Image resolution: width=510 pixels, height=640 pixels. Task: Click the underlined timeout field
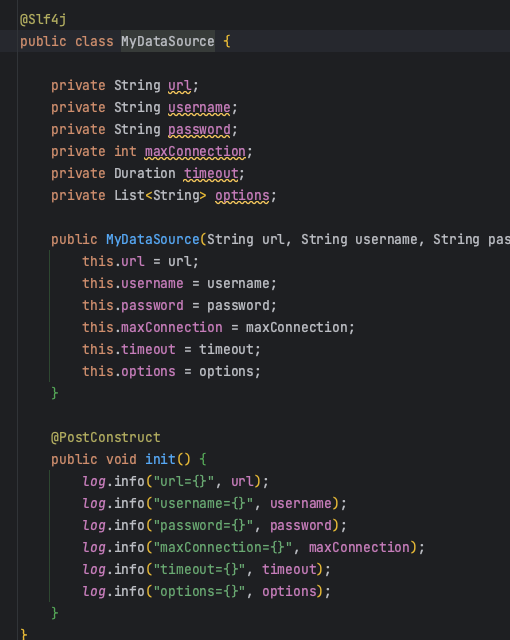point(211,174)
